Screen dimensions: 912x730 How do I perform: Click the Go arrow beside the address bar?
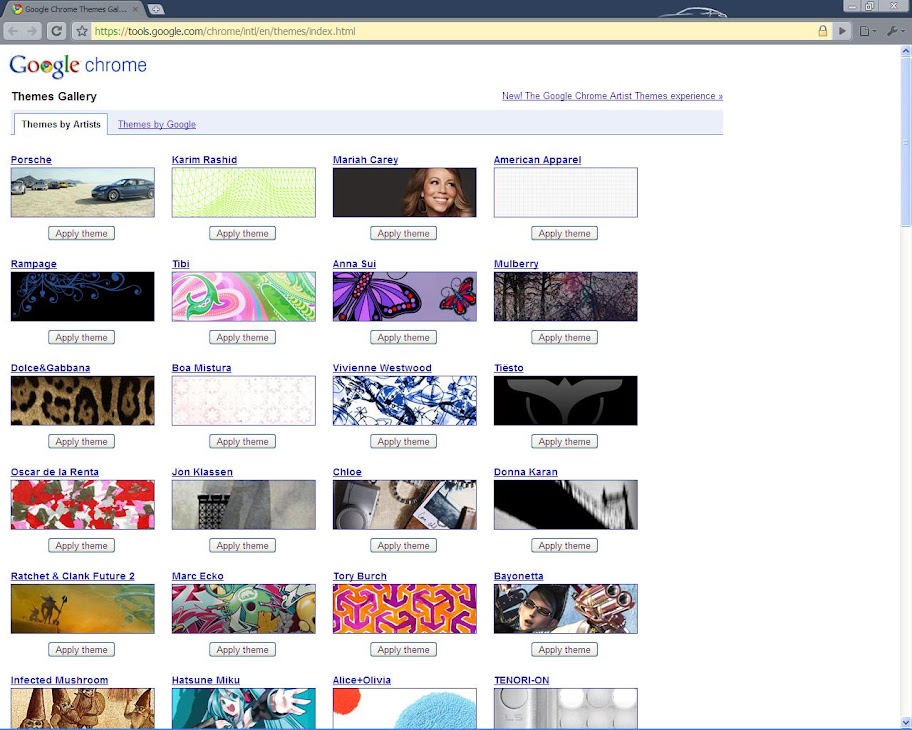pyautogui.click(x=842, y=31)
